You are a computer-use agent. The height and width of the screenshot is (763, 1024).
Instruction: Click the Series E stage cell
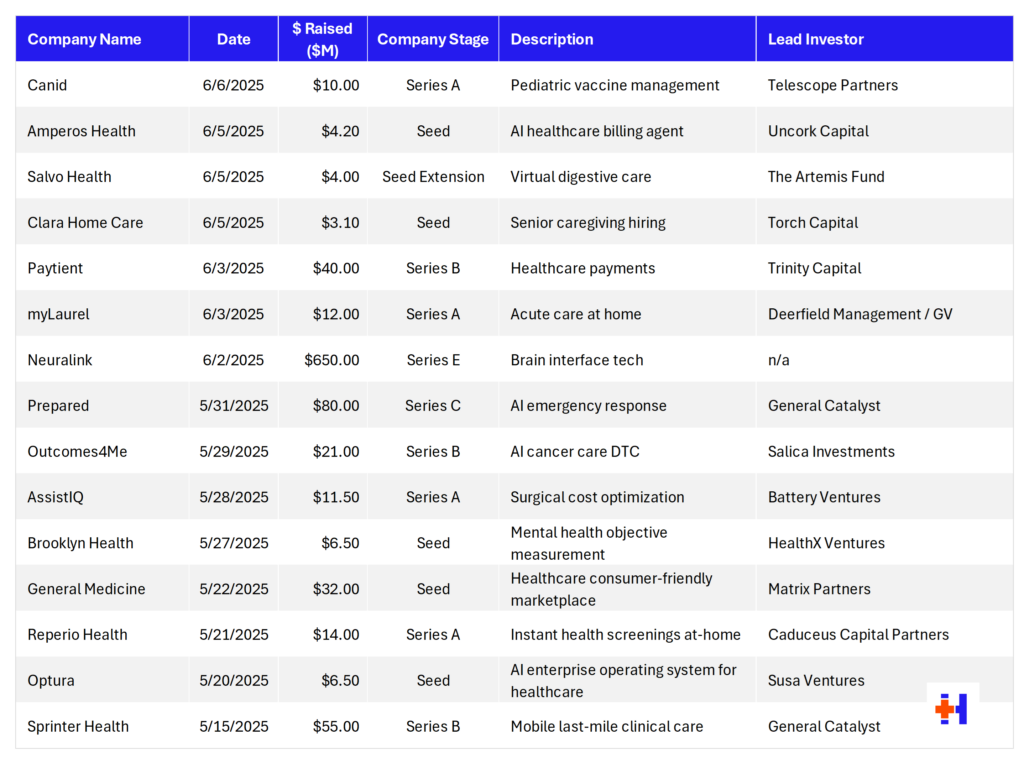[433, 360]
